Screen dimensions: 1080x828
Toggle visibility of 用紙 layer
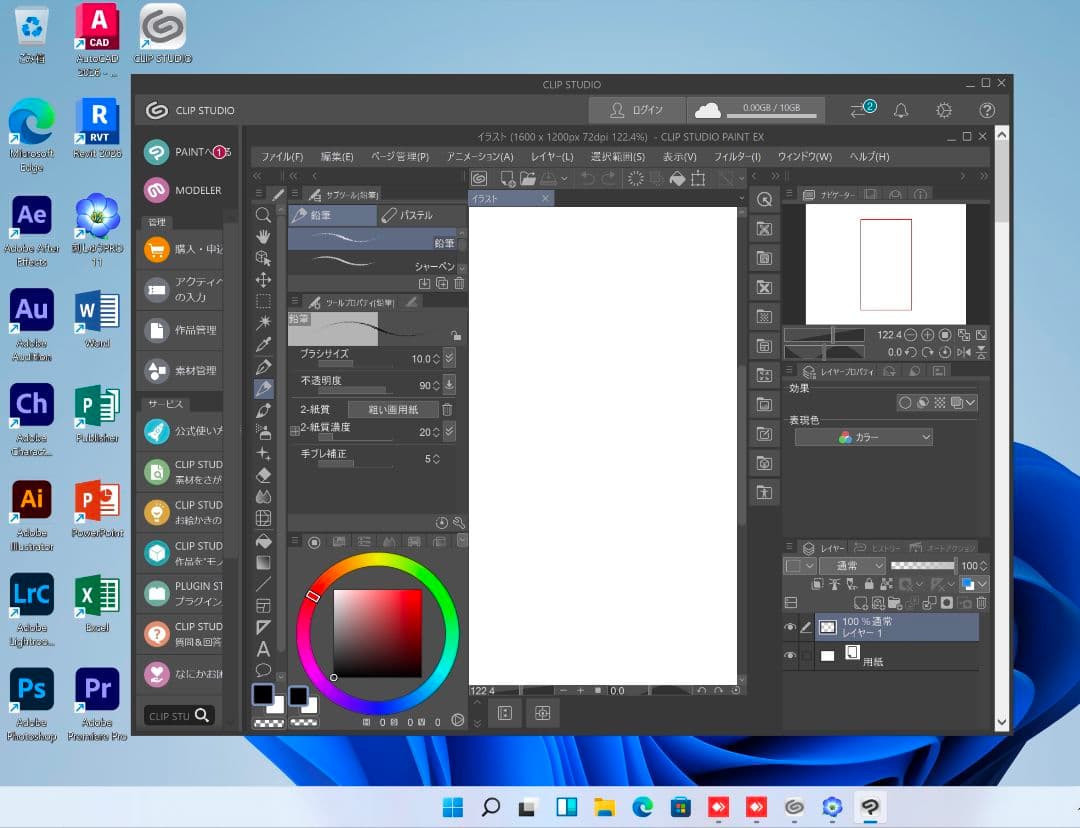[x=790, y=656]
